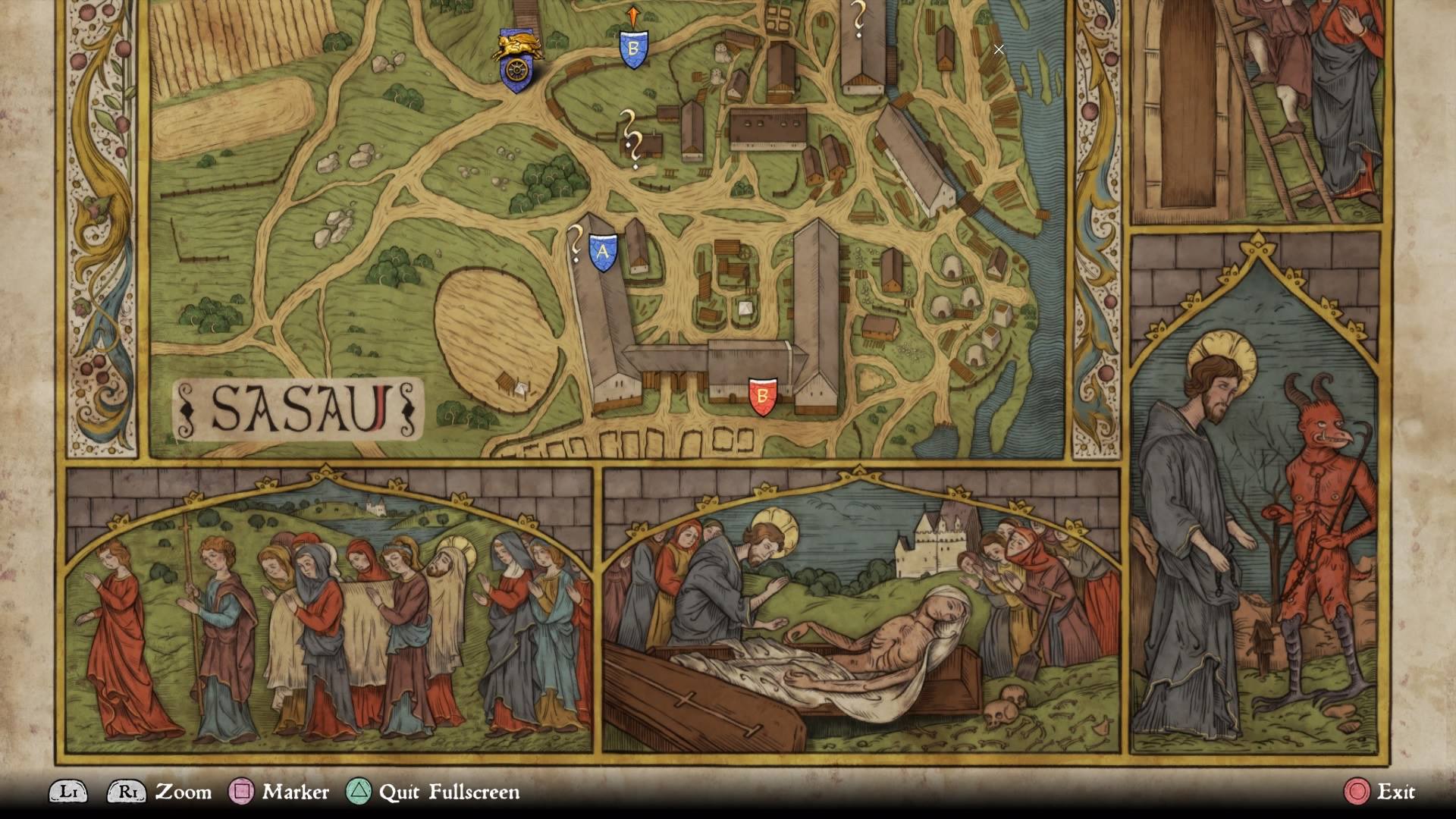Click the small tent beside the oval wheat field
The width and height of the screenshot is (1456, 819).
pyautogui.click(x=519, y=389)
